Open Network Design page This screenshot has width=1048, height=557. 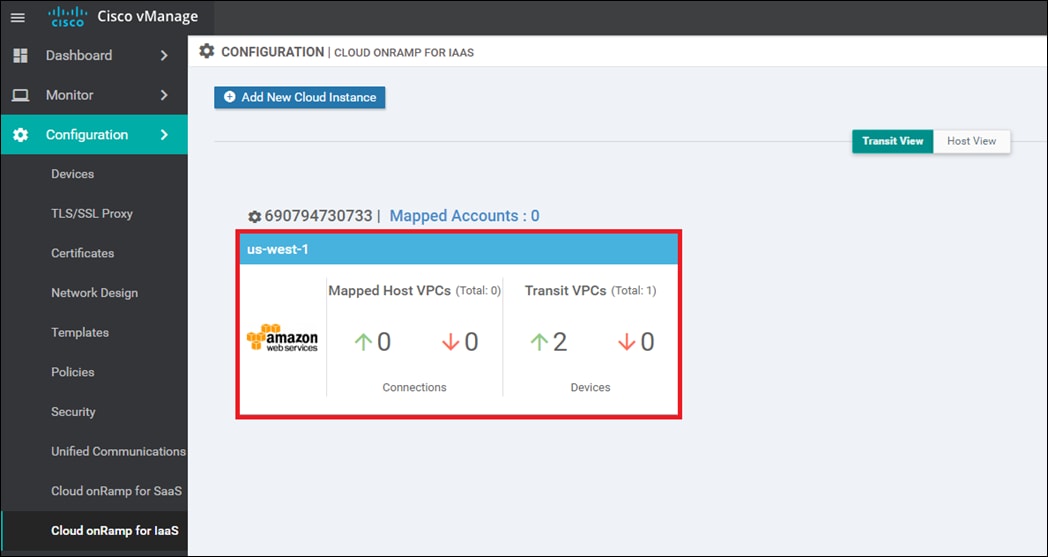pyautogui.click(x=94, y=293)
